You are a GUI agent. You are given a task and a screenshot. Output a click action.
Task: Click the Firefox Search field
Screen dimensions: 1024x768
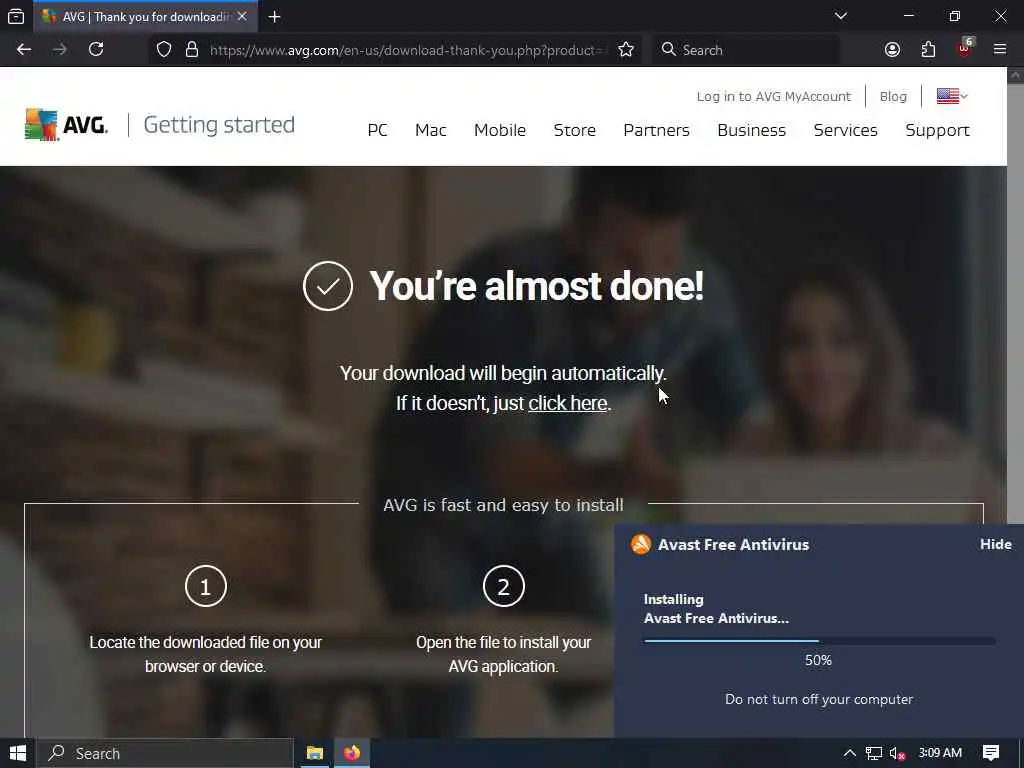coord(746,50)
